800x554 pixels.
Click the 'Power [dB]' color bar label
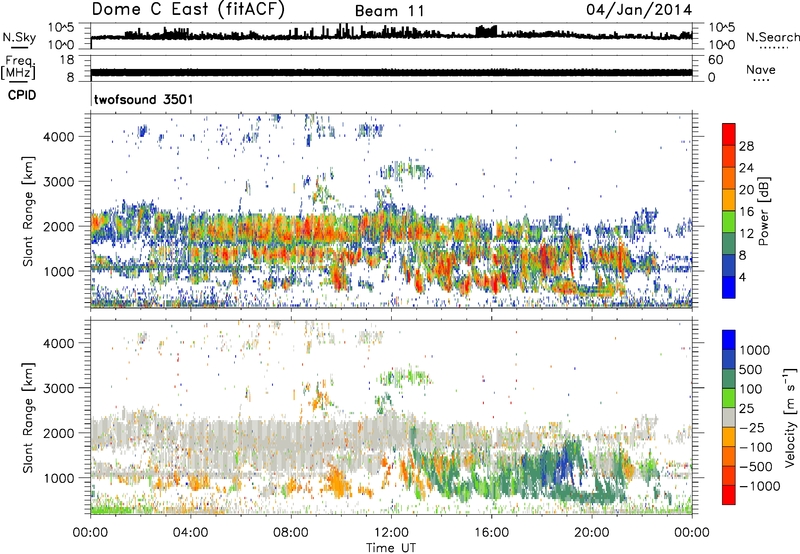763,211
